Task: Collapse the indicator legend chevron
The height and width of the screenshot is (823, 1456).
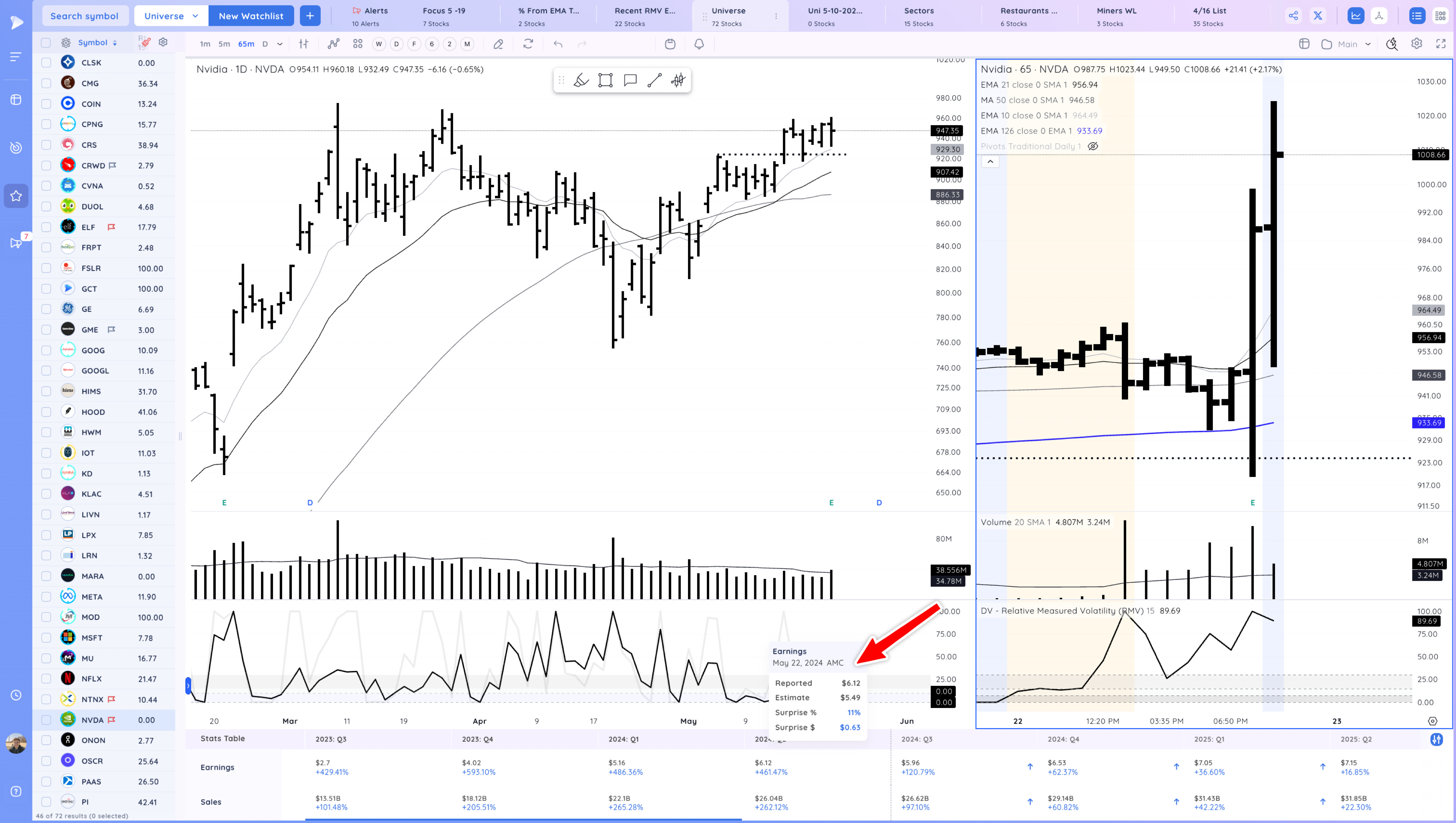Action: pos(990,162)
